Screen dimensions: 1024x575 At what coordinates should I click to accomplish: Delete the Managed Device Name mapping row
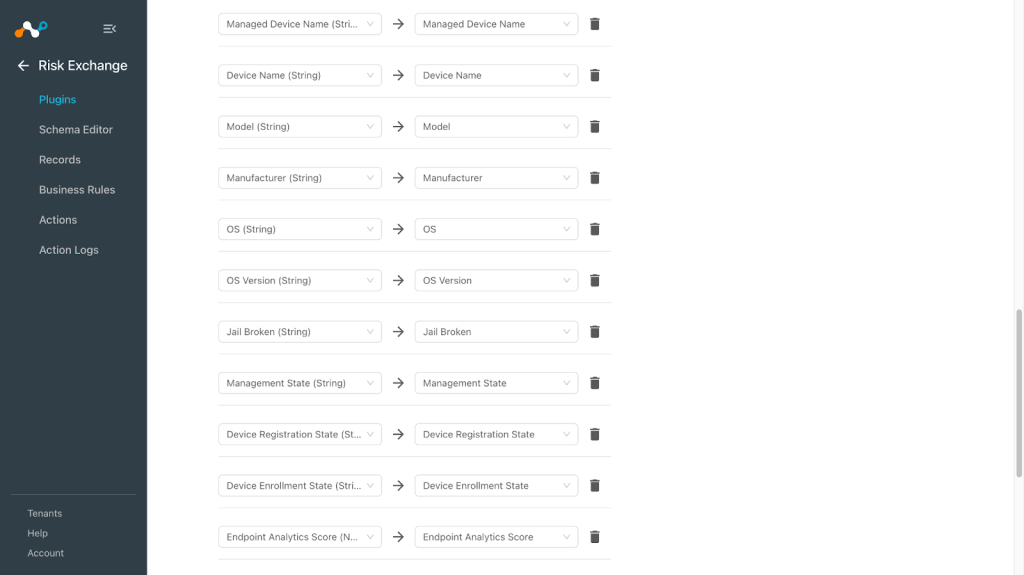pyautogui.click(x=594, y=24)
